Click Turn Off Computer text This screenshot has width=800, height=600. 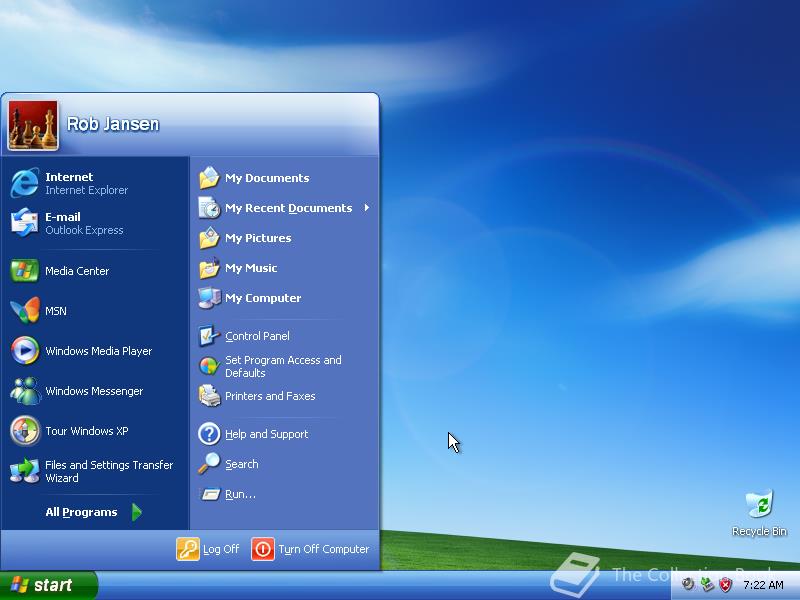click(323, 549)
